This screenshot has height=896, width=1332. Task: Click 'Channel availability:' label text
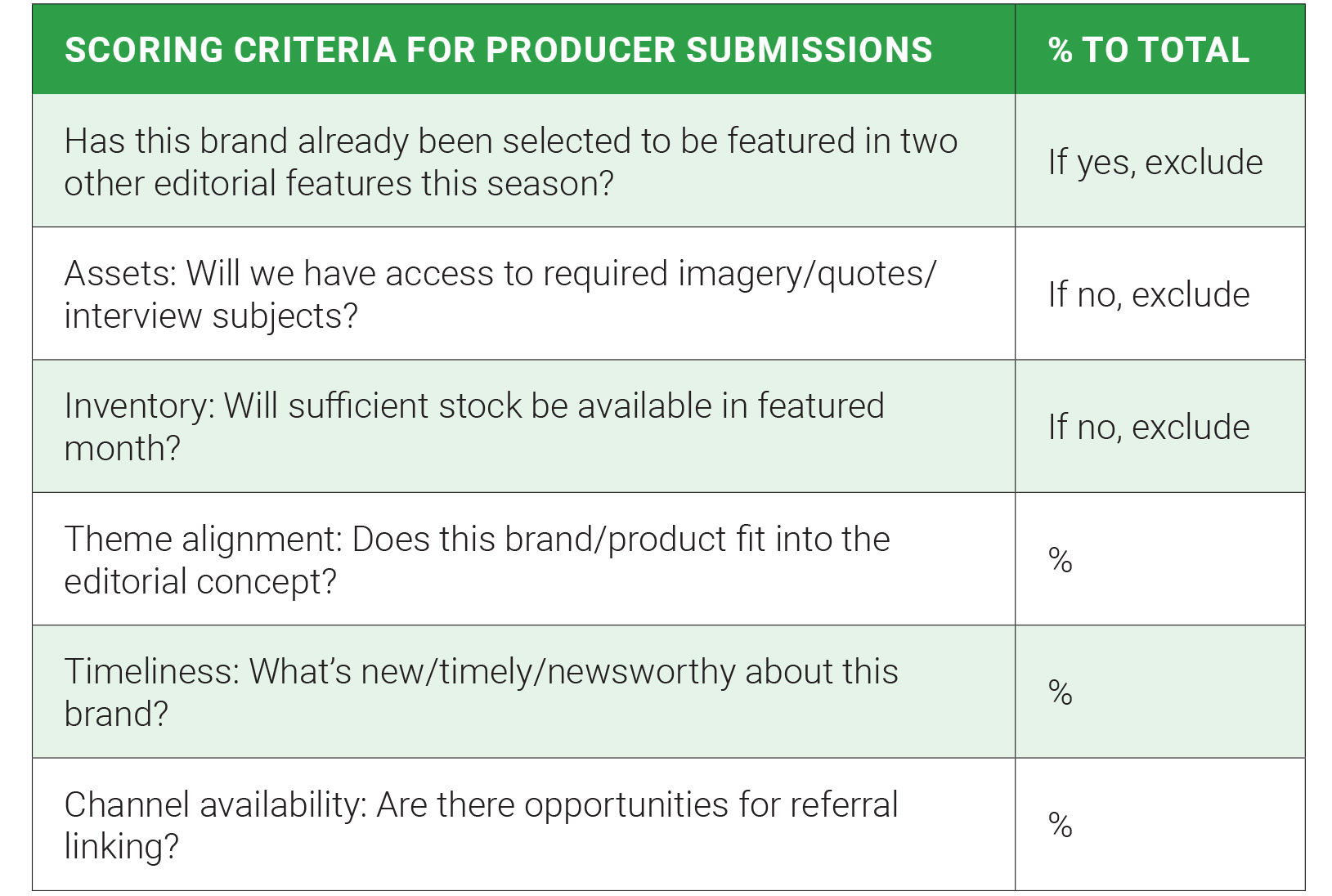tap(216, 805)
